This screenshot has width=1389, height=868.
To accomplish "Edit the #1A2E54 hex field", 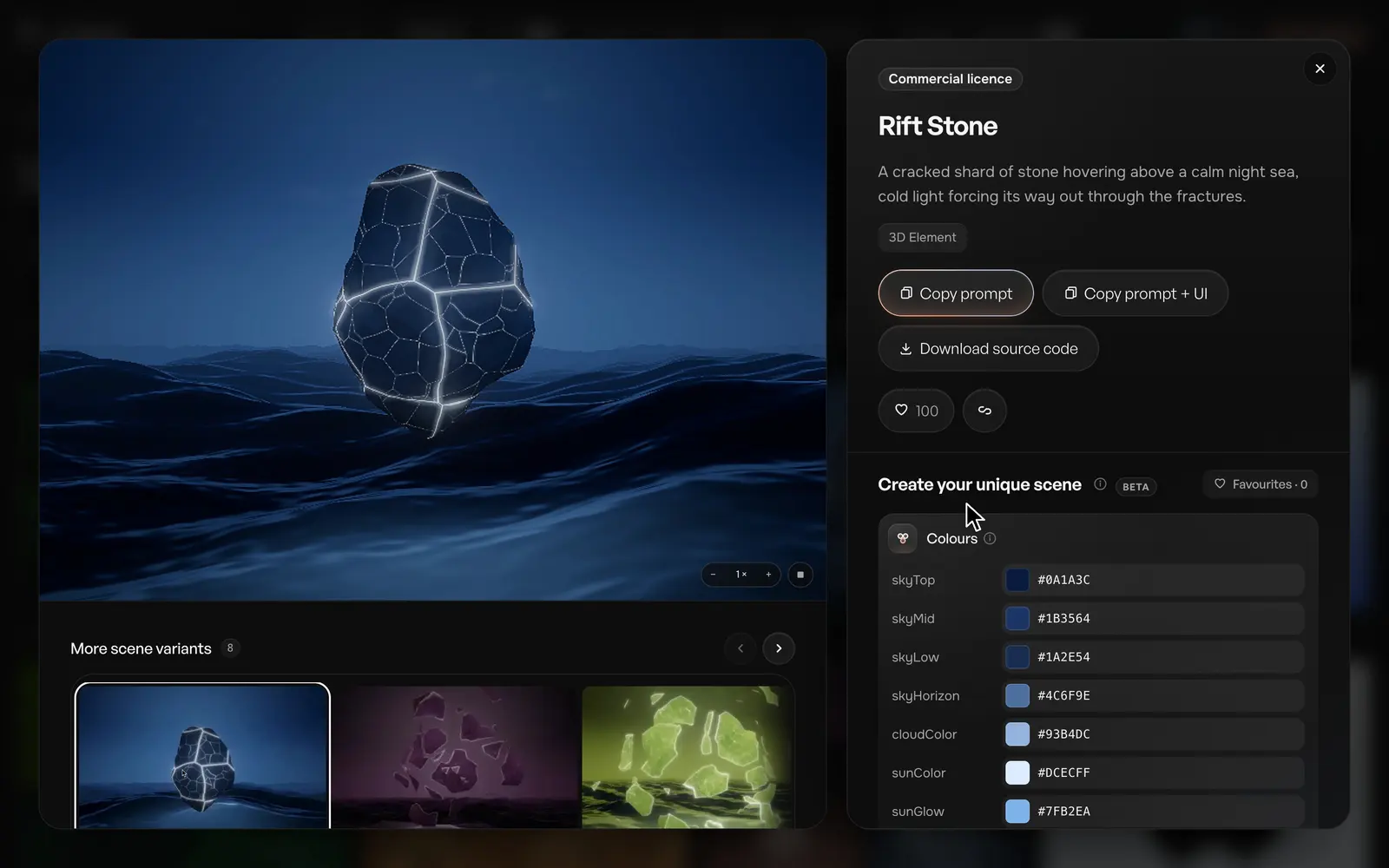I will pos(1153,657).
